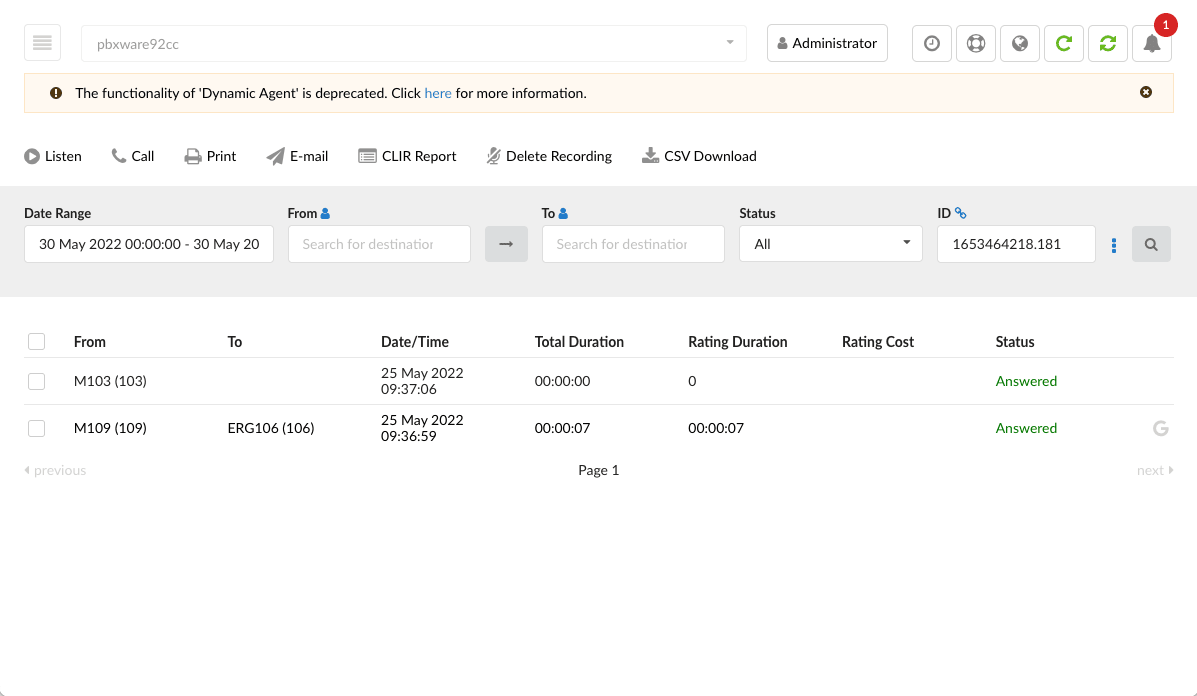Dismiss the Dynamic Agent deprecation banner
The image size is (1197, 696).
tap(1146, 92)
